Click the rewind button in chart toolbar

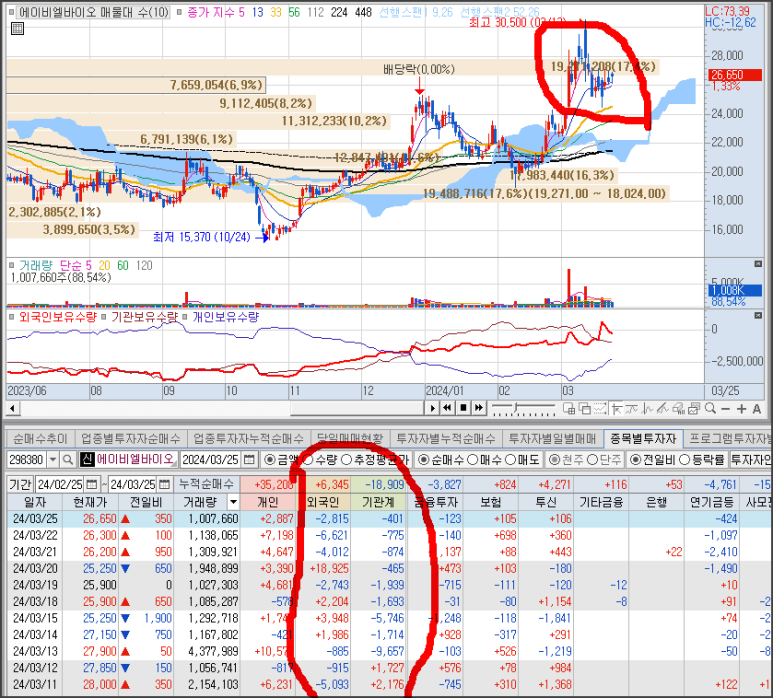click(447, 408)
